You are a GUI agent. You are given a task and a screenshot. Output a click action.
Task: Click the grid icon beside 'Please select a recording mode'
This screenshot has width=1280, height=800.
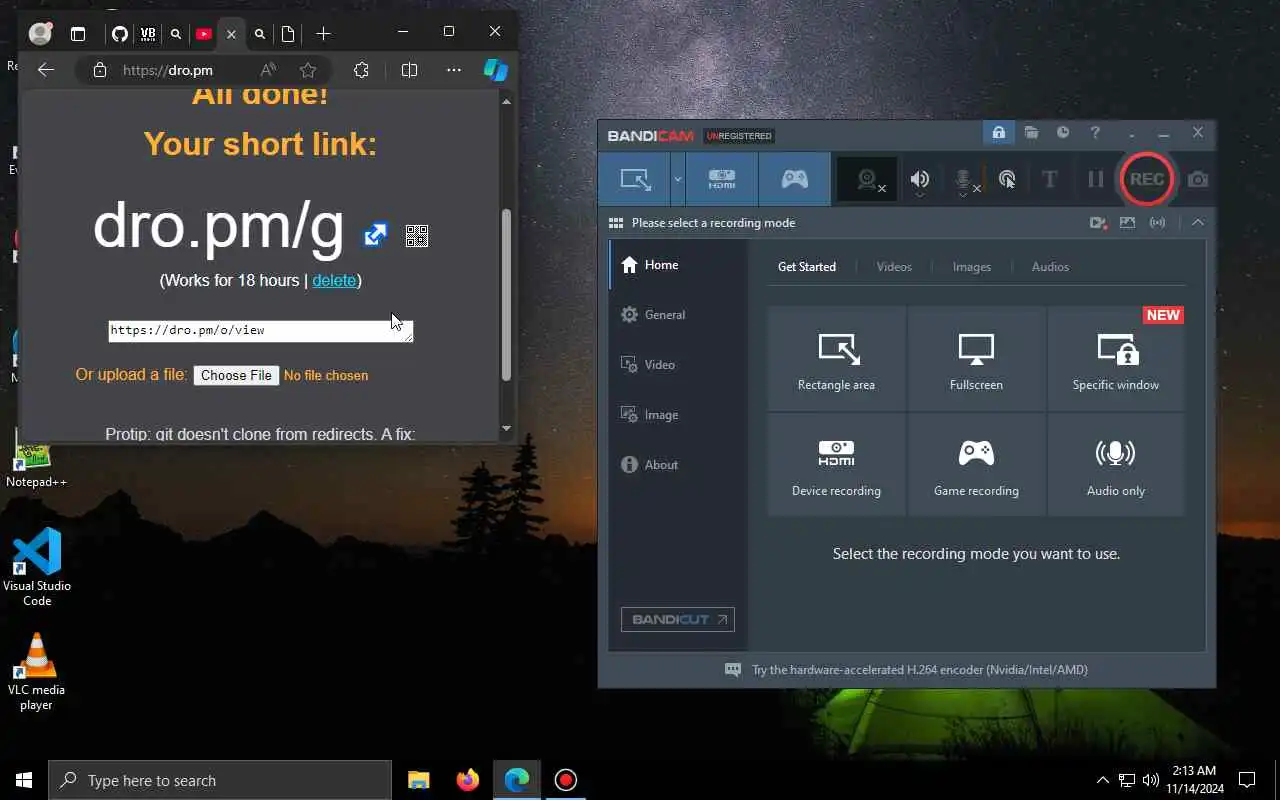click(x=616, y=223)
